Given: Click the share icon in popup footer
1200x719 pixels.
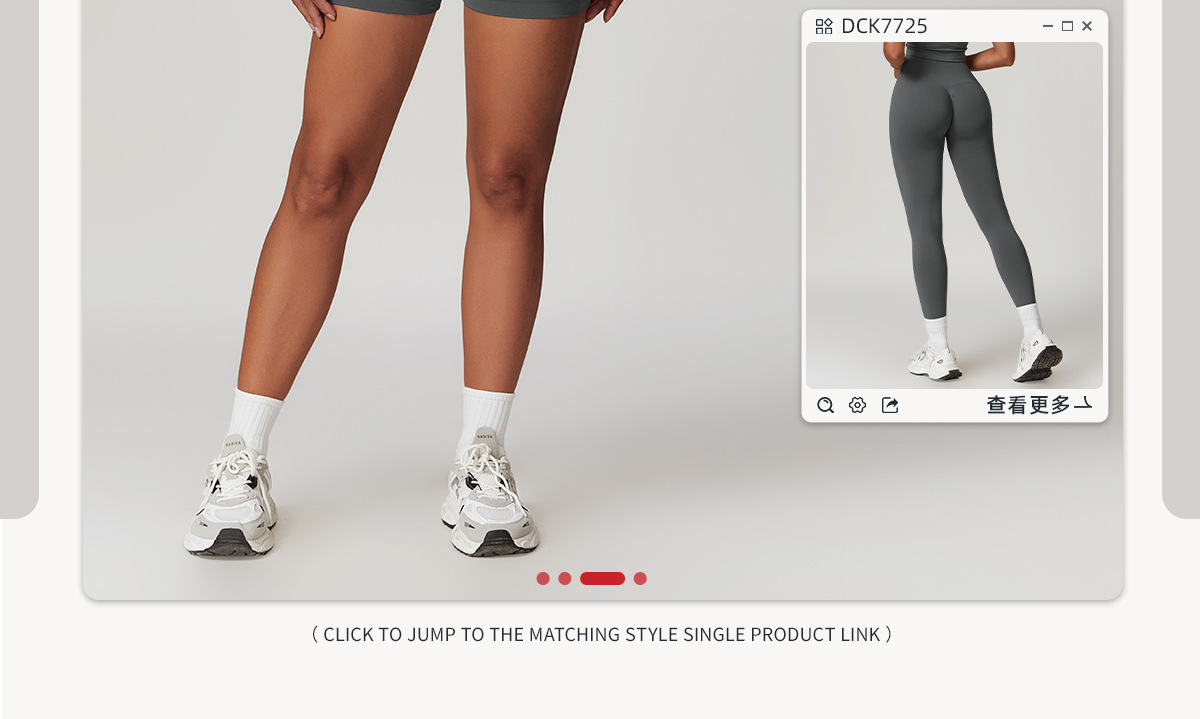Looking at the screenshot, I should [x=890, y=405].
